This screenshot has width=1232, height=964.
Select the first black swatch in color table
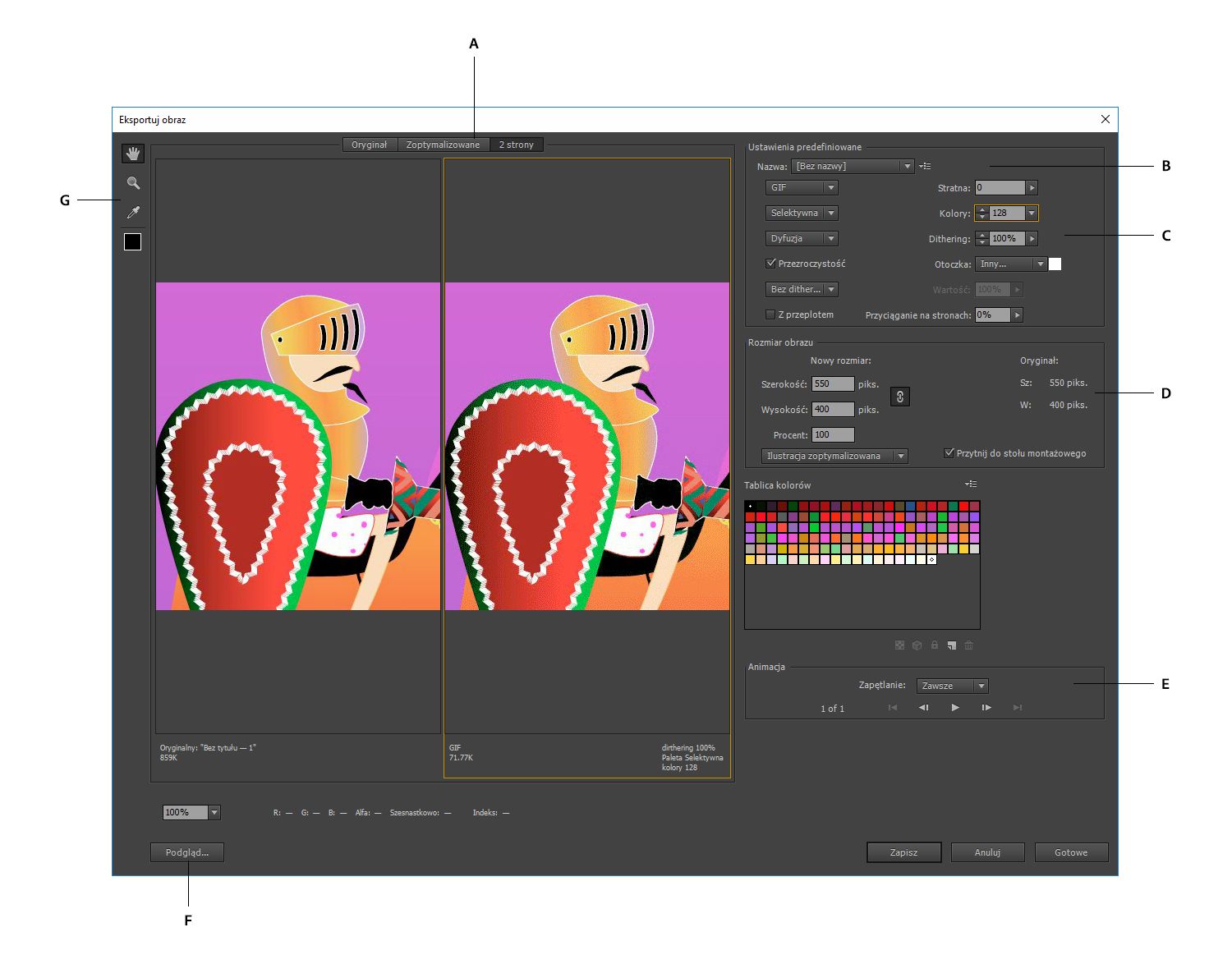[x=750, y=506]
